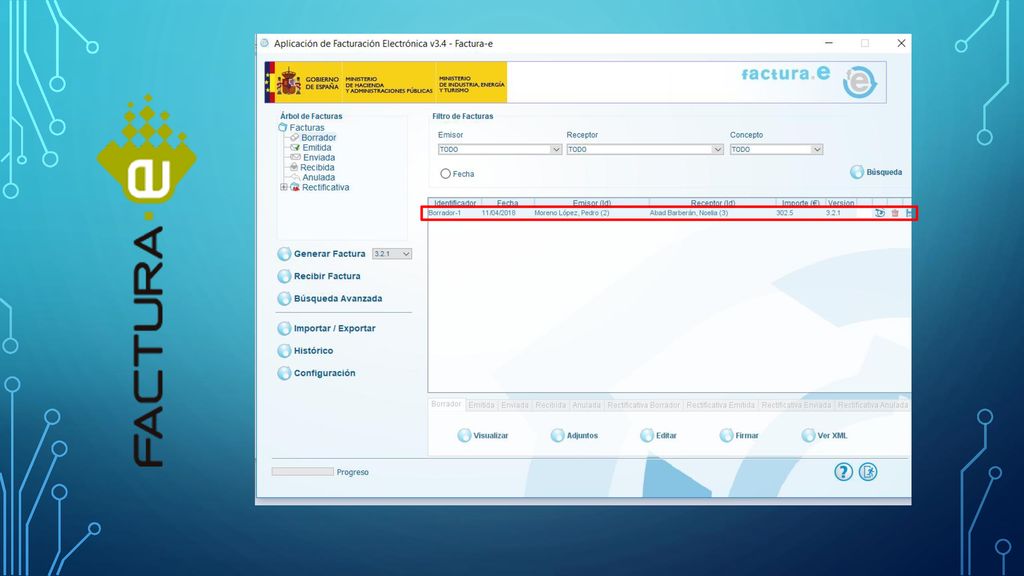Switch to the Rectificativa Borrador tab

tap(643, 405)
